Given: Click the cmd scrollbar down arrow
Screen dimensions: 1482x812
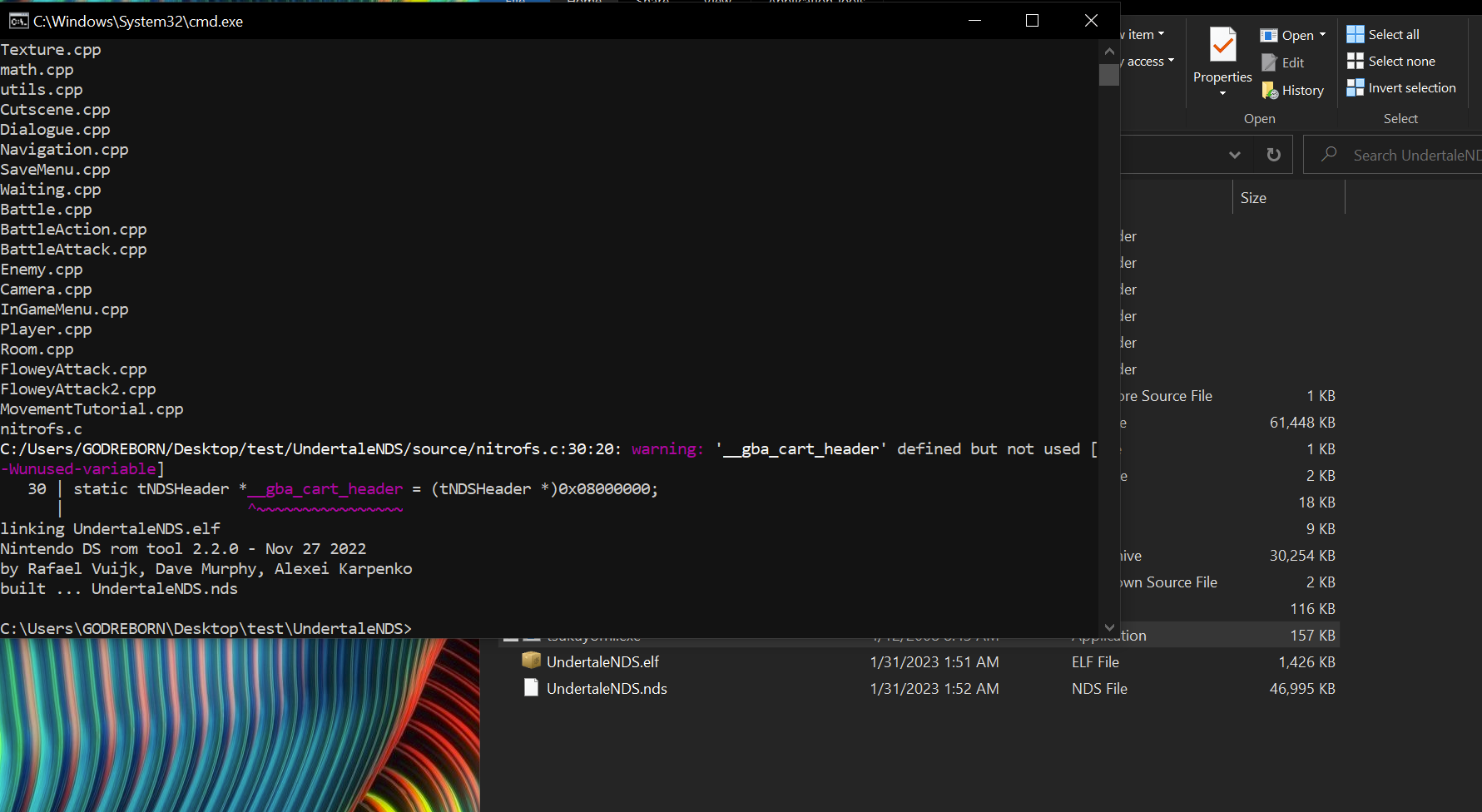Looking at the screenshot, I should [x=1108, y=627].
